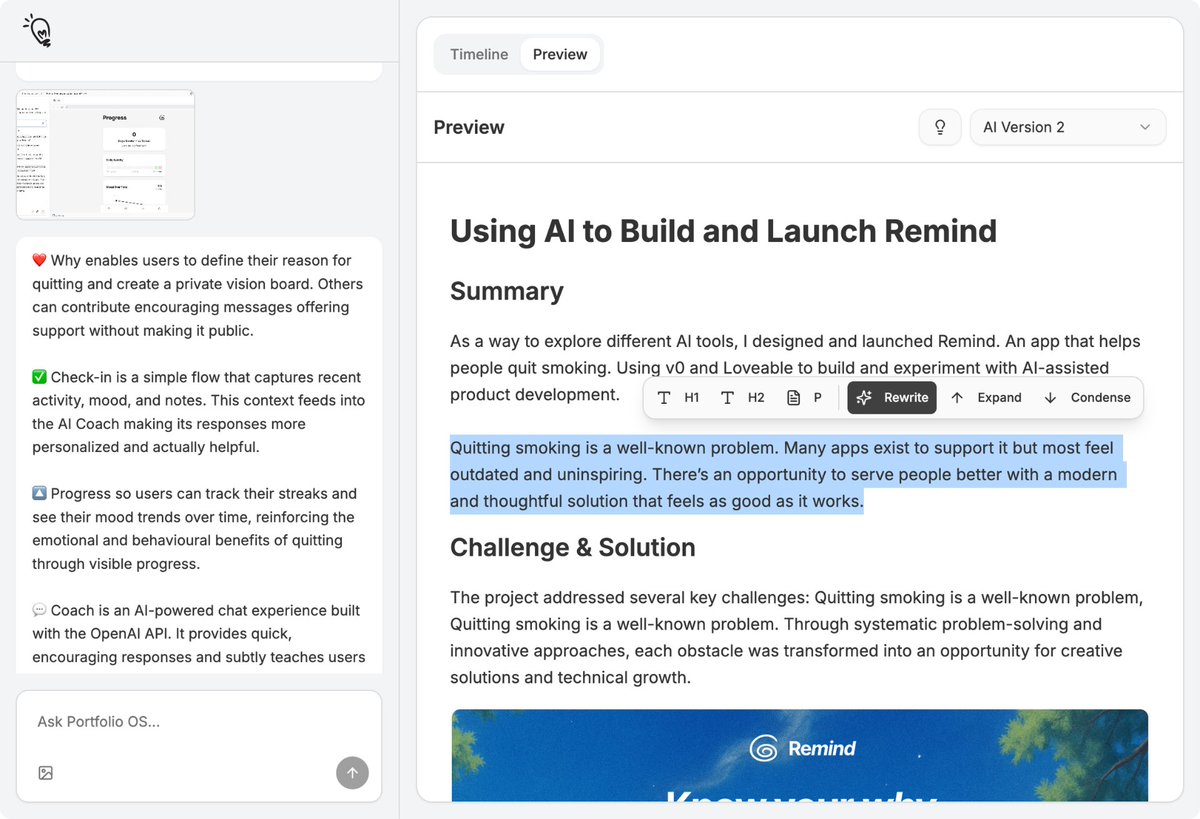1200x819 pixels.
Task: Click the 'Preview' panel header label
Action: point(469,127)
